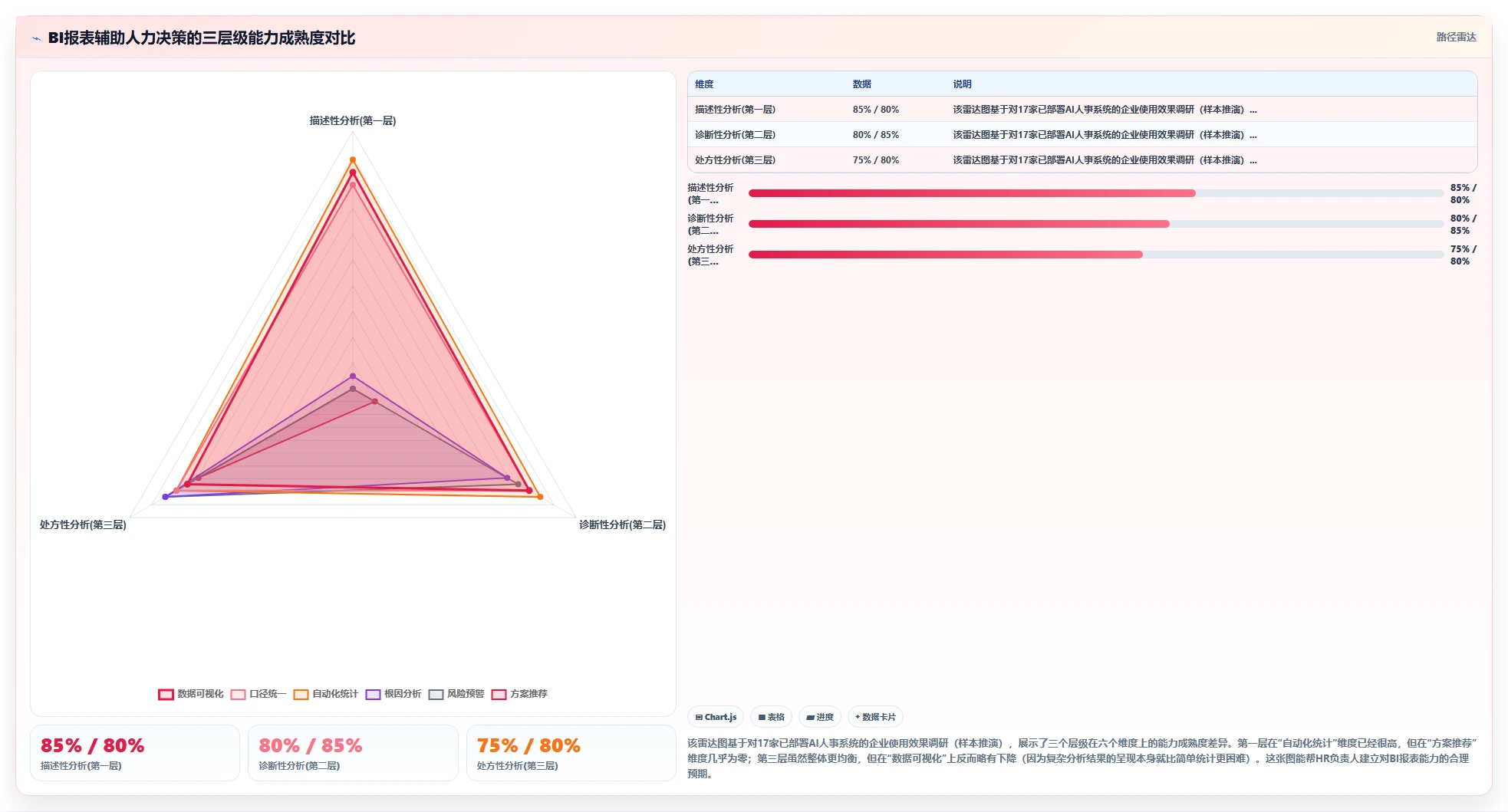Click the dashboard title BI报表辅助人力决策
The width and height of the screenshot is (1508, 812).
[202, 38]
